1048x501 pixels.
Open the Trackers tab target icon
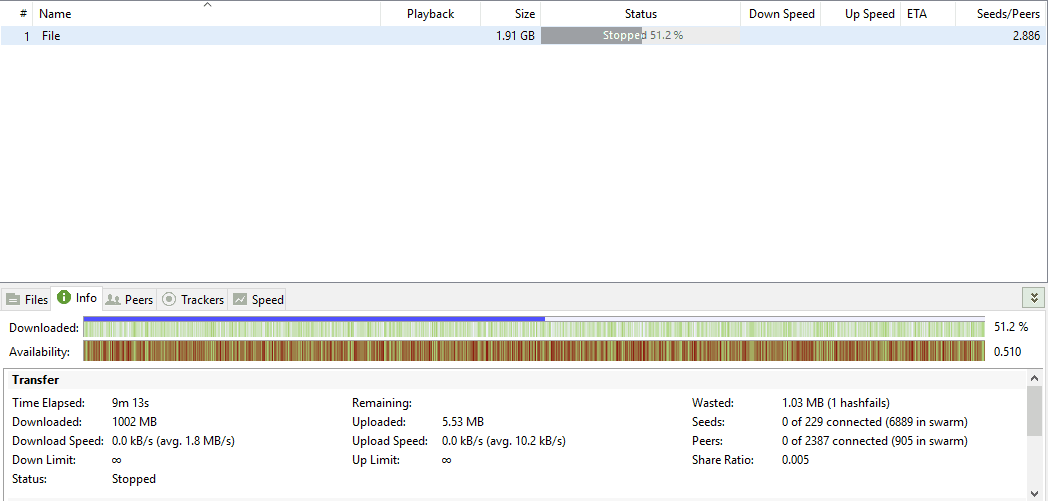point(169,300)
